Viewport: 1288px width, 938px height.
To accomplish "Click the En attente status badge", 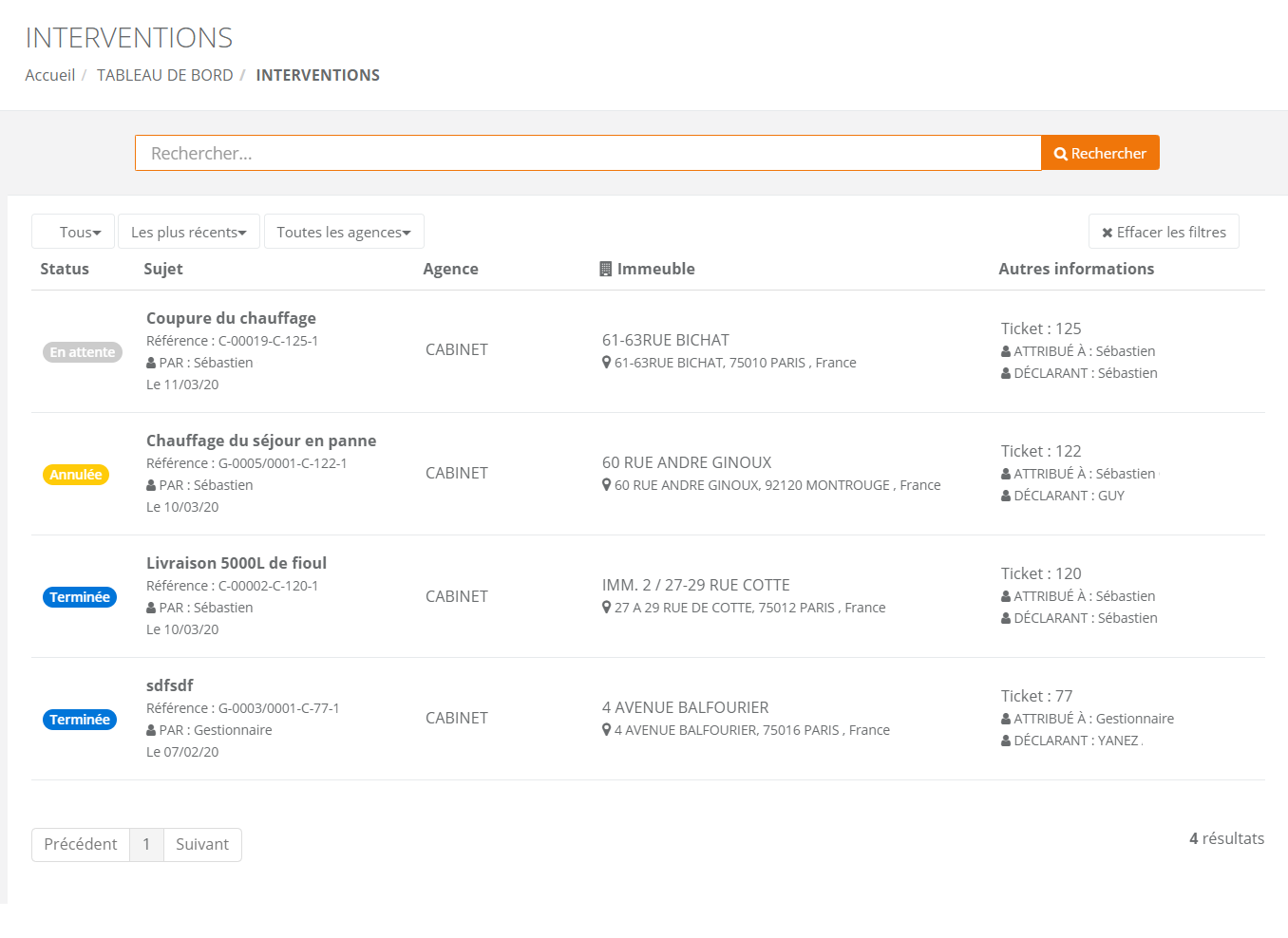I will tap(83, 352).
